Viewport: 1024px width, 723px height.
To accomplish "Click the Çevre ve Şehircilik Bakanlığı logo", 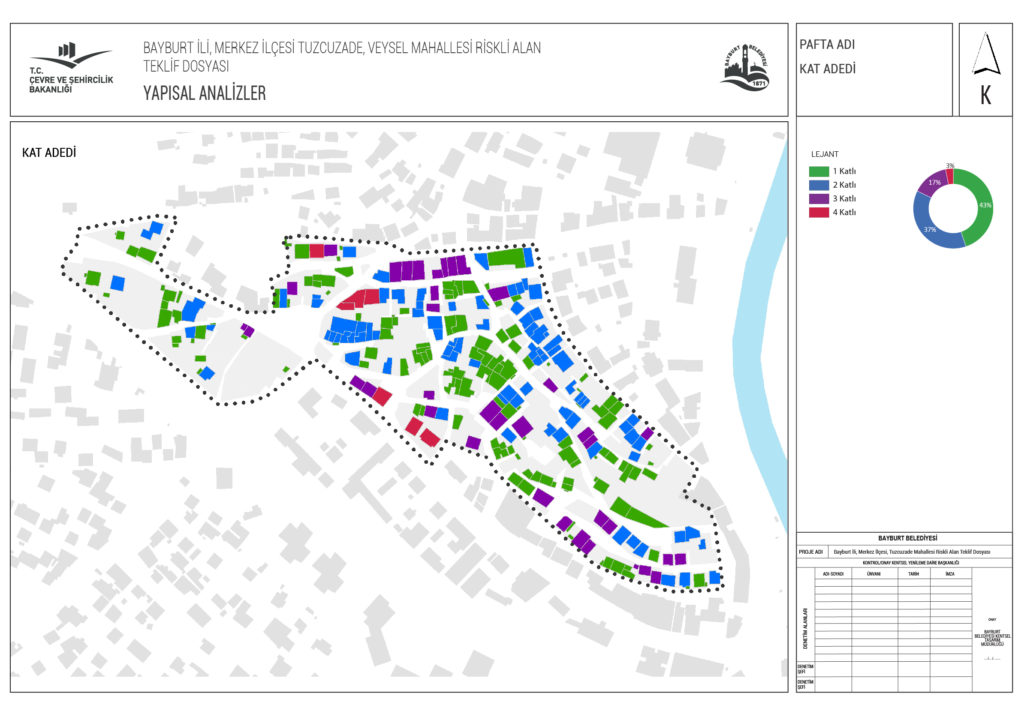I will [70, 69].
